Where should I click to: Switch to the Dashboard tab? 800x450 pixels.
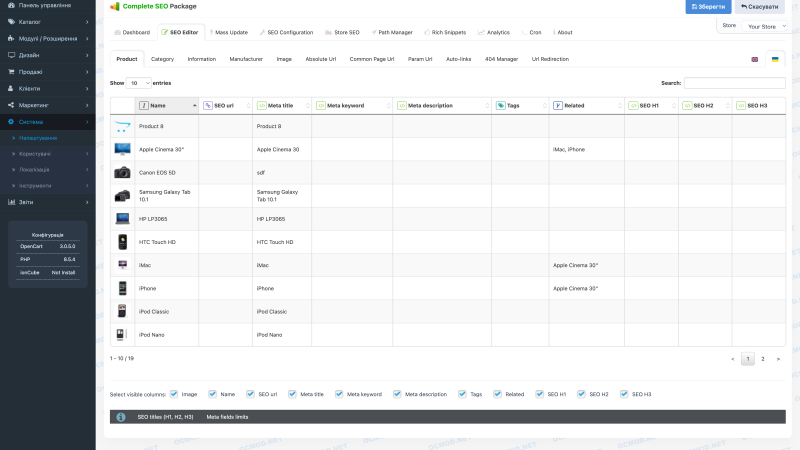coord(132,32)
